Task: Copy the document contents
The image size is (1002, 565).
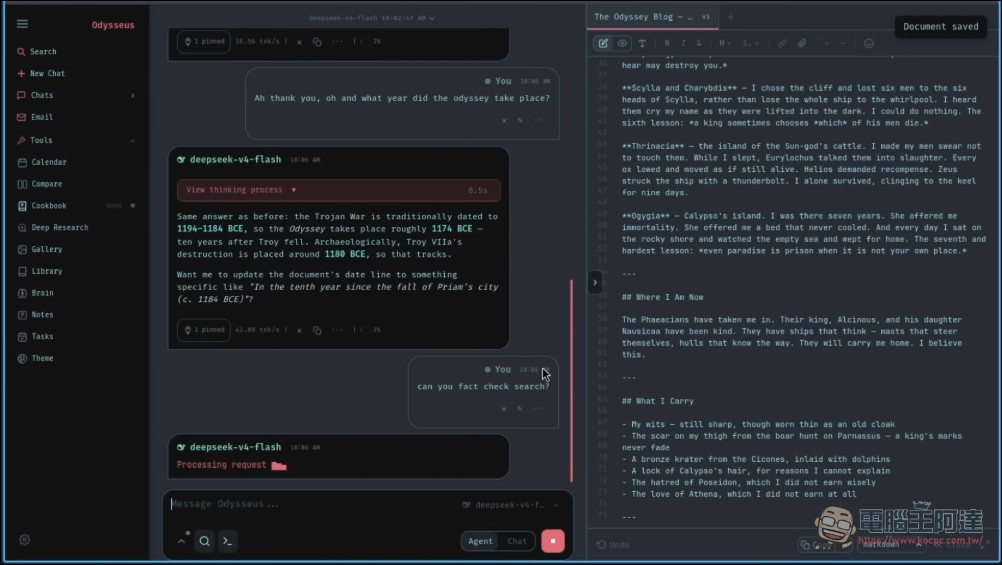Action: [817, 545]
